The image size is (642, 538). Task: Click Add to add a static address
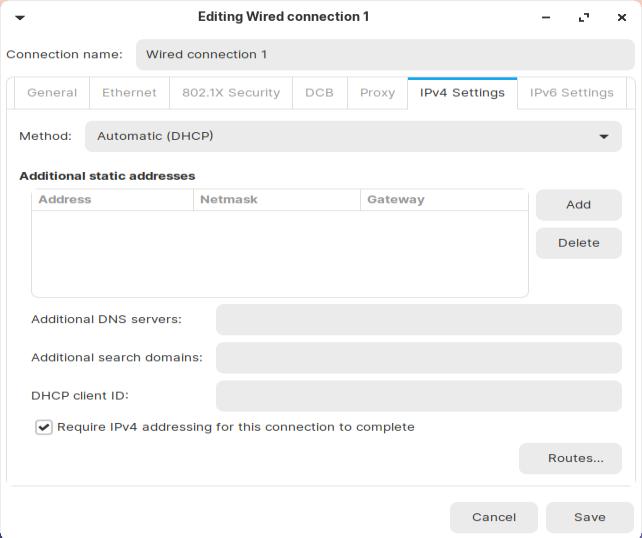578,205
